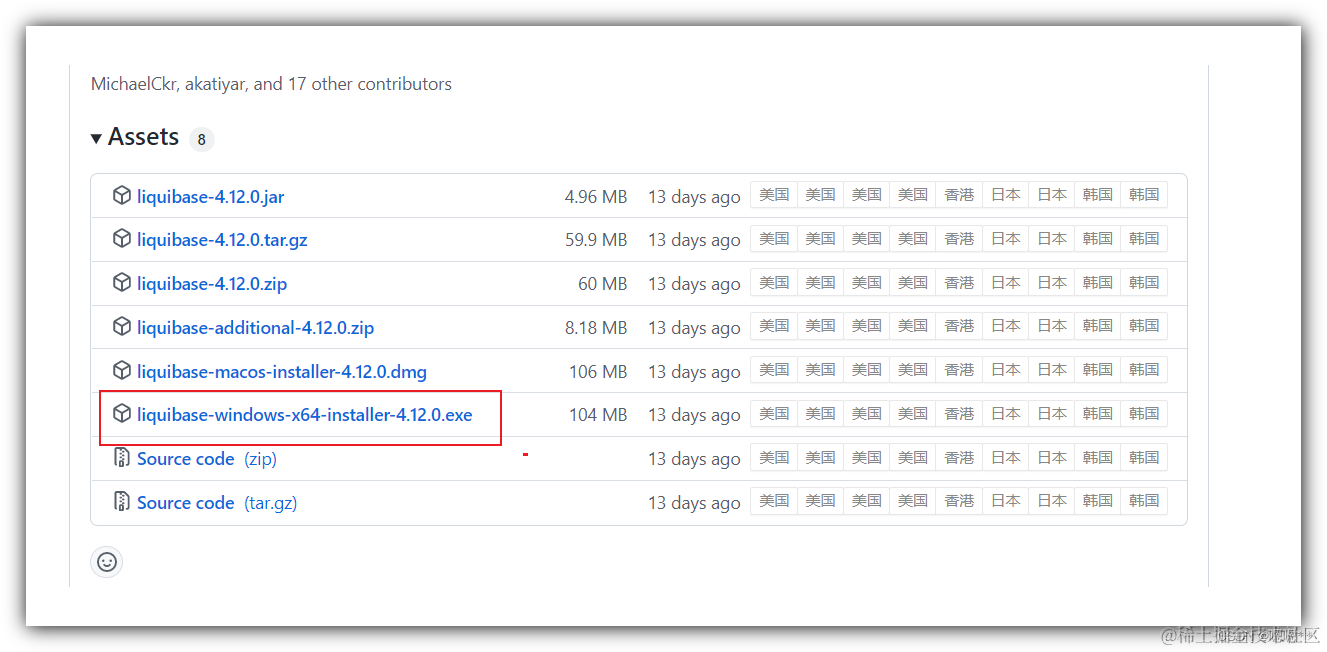Click 香港 mirror button in liquibase-4.12.0.tar.gz row
Screen dimensions: 1327x652
[959, 239]
